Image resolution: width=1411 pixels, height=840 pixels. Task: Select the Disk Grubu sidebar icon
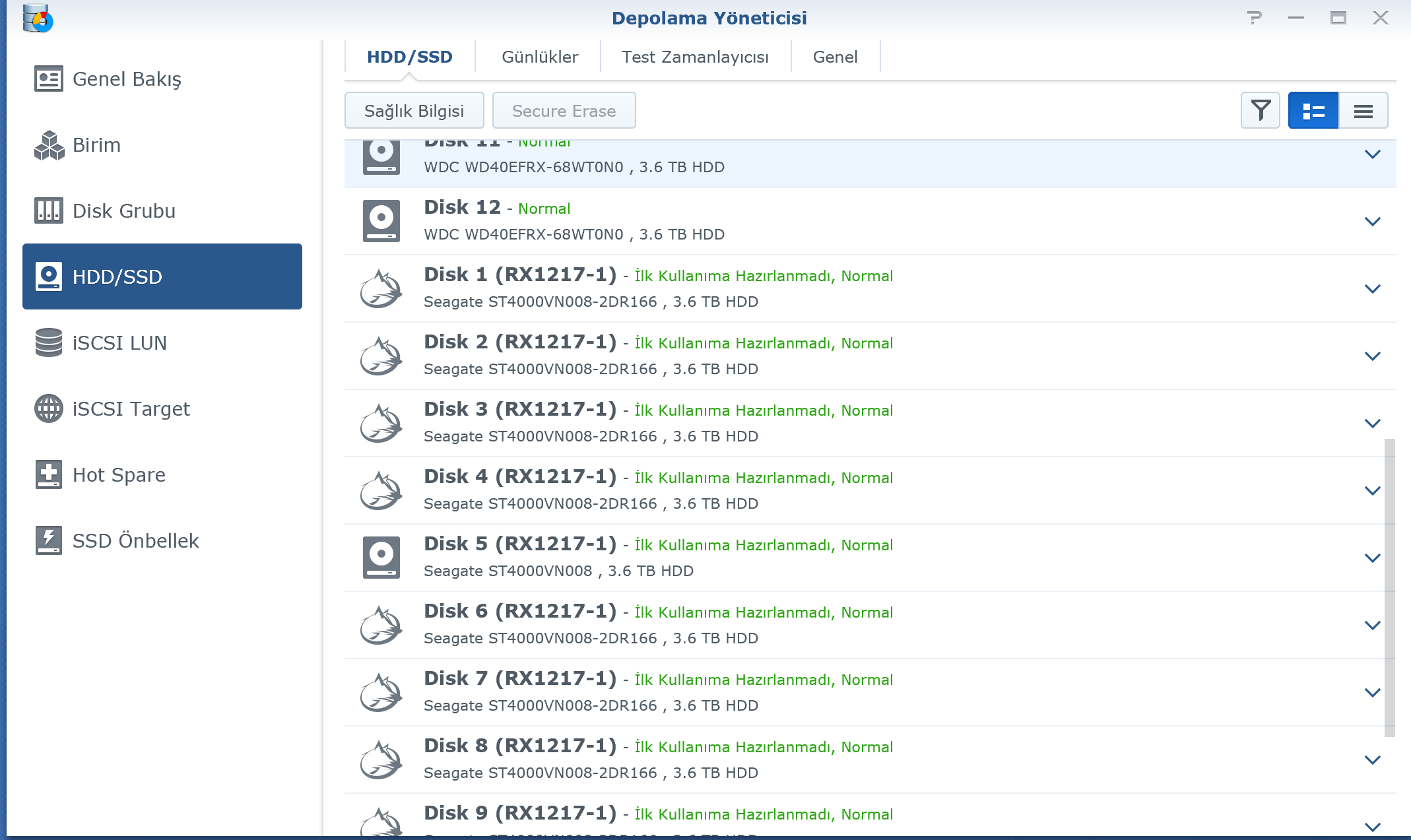tap(48, 211)
